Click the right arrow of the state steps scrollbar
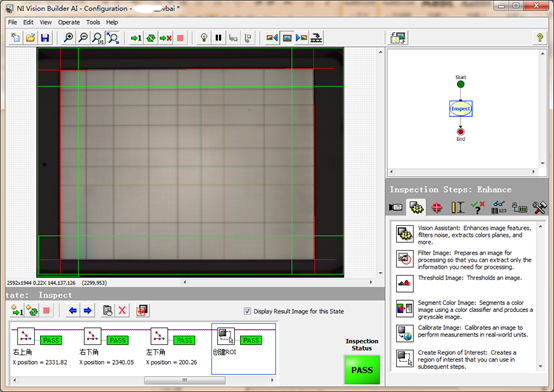 pyautogui.click(x=272, y=380)
